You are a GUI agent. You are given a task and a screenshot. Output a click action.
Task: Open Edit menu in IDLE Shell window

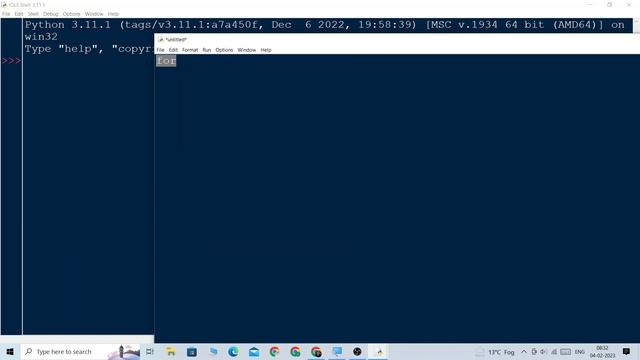tap(19, 14)
